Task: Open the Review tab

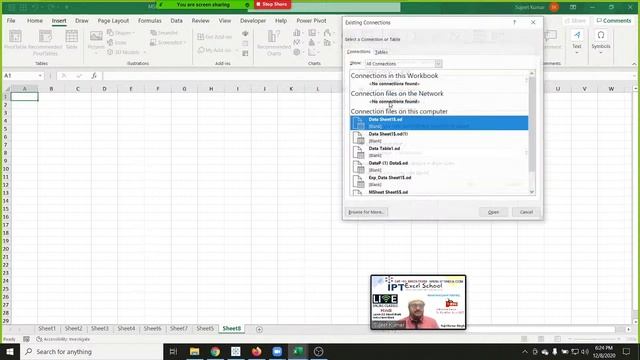Action: [200, 20]
